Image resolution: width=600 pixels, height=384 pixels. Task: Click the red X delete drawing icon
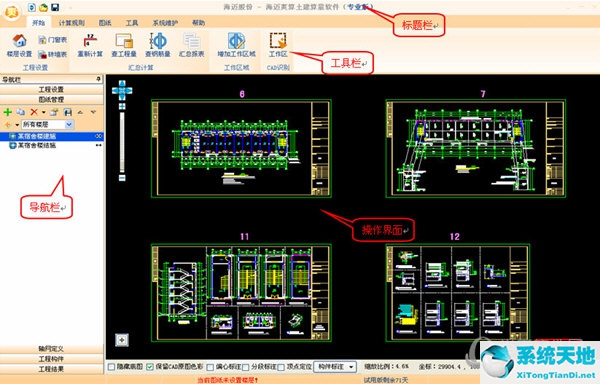(x=34, y=112)
